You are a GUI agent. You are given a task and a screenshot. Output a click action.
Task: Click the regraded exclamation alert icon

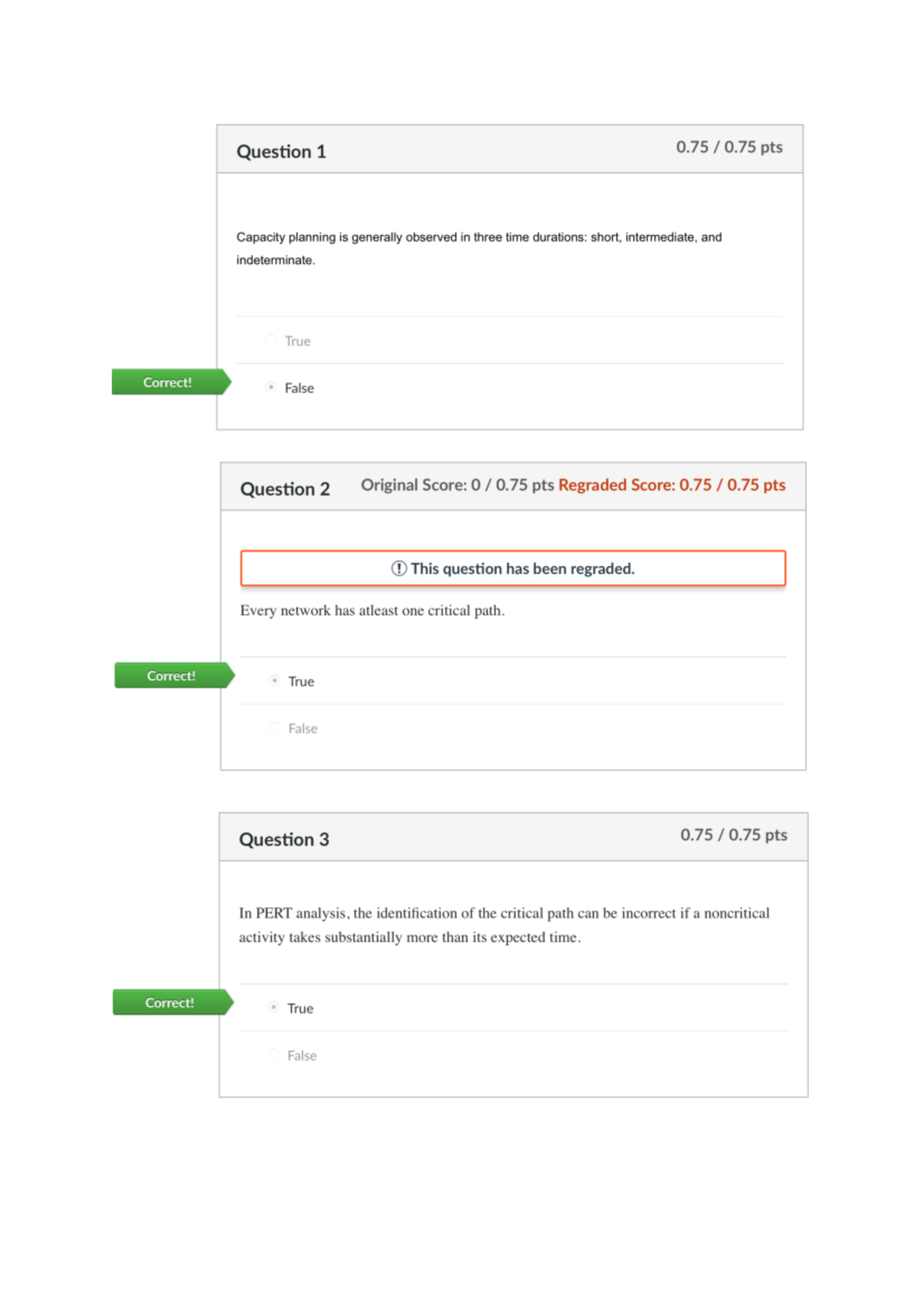[399, 568]
